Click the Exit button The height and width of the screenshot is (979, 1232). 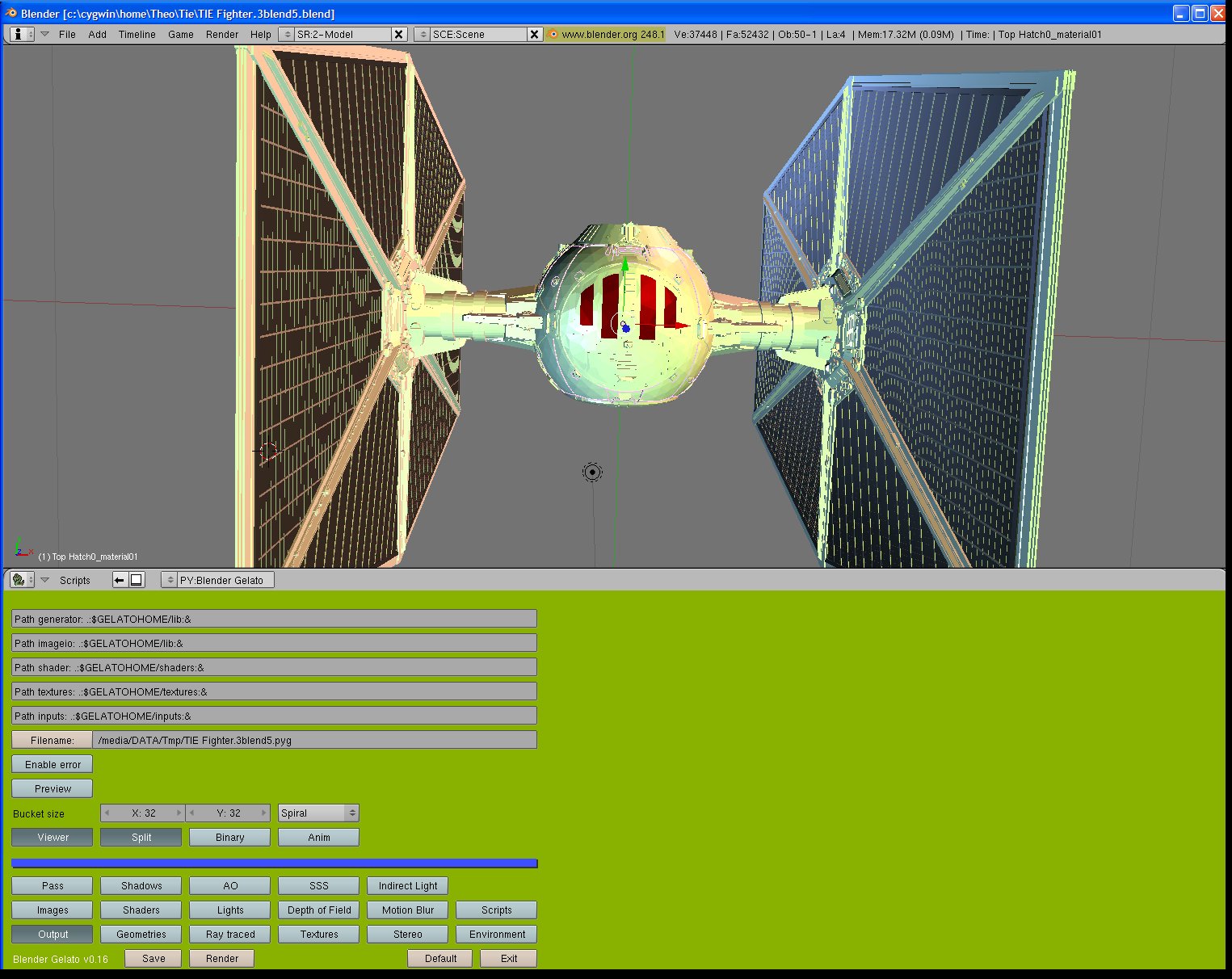click(x=509, y=959)
